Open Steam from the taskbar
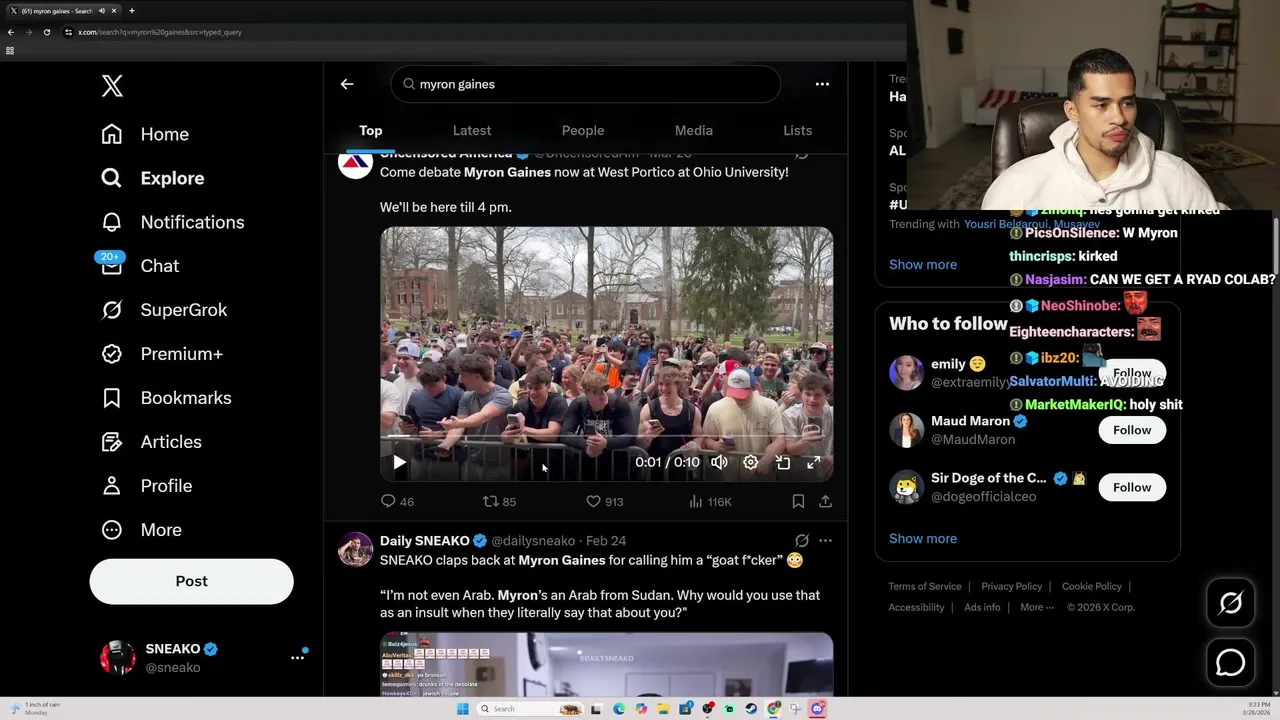This screenshot has width=1280, height=720. (752, 709)
